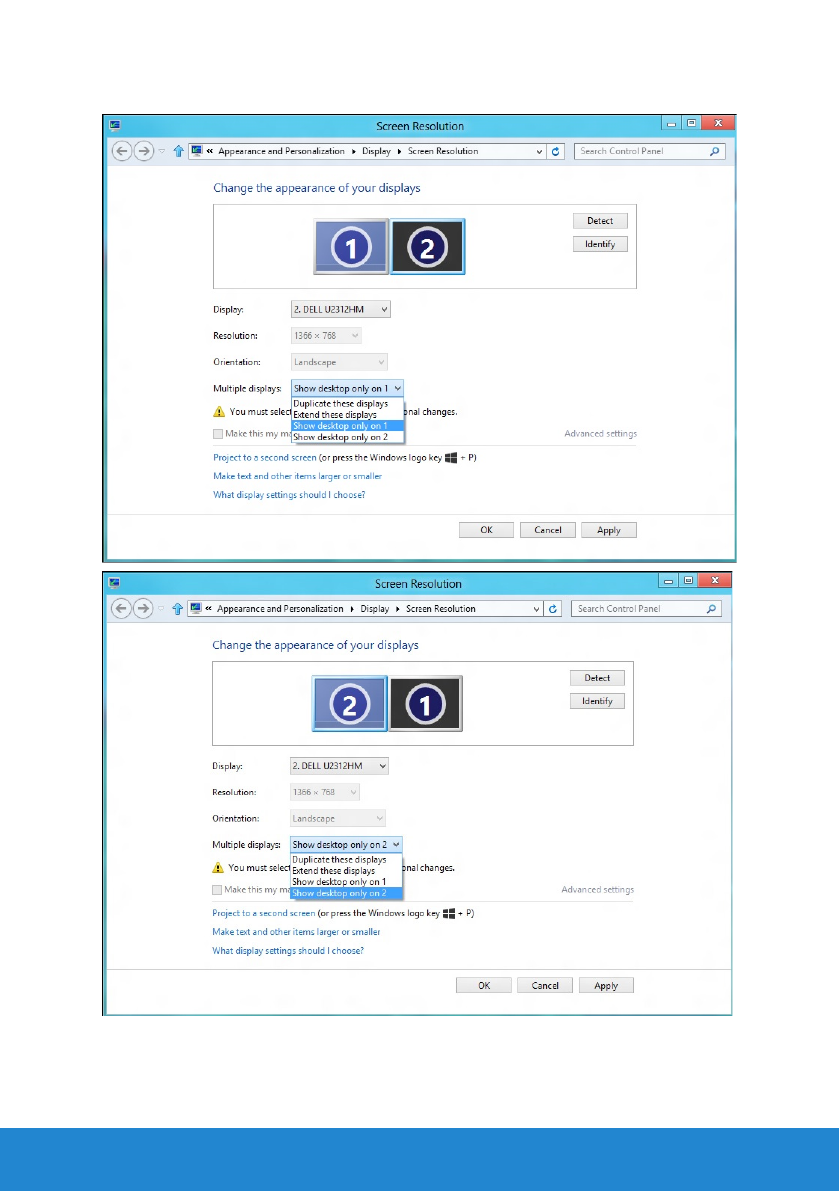This screenshot has height=1191, width=839.
Task: Click Apply in the lower window
Action: click(606, 986)
